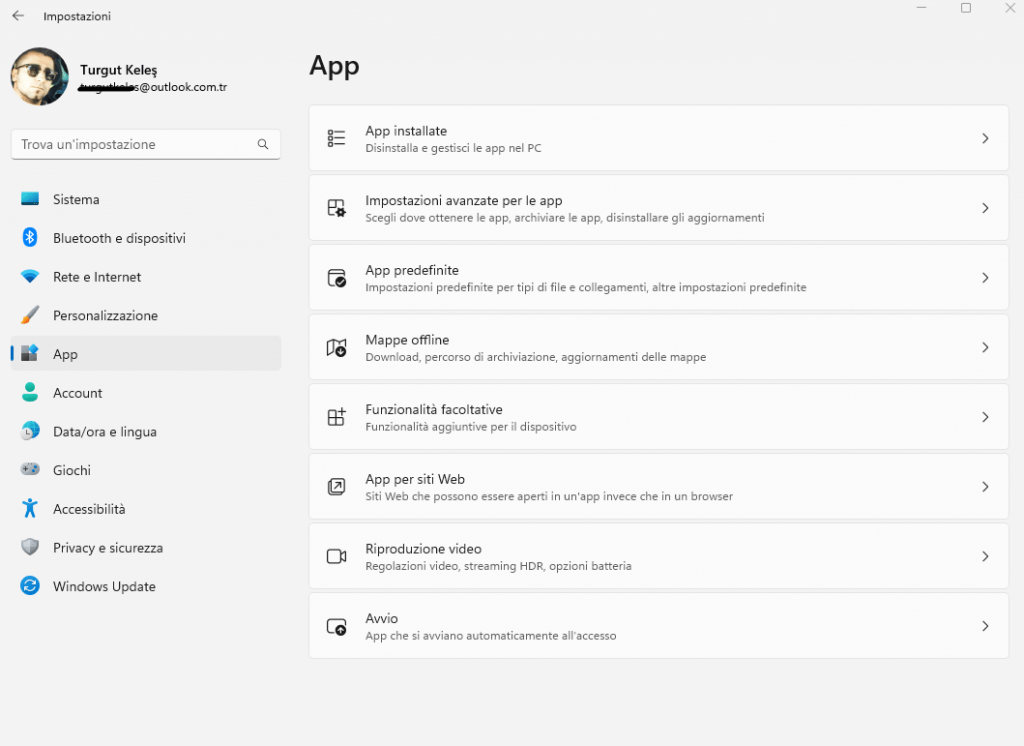
Task: Click the search magnifier icon
Action: pyautogui.click(x=263, y=144)
